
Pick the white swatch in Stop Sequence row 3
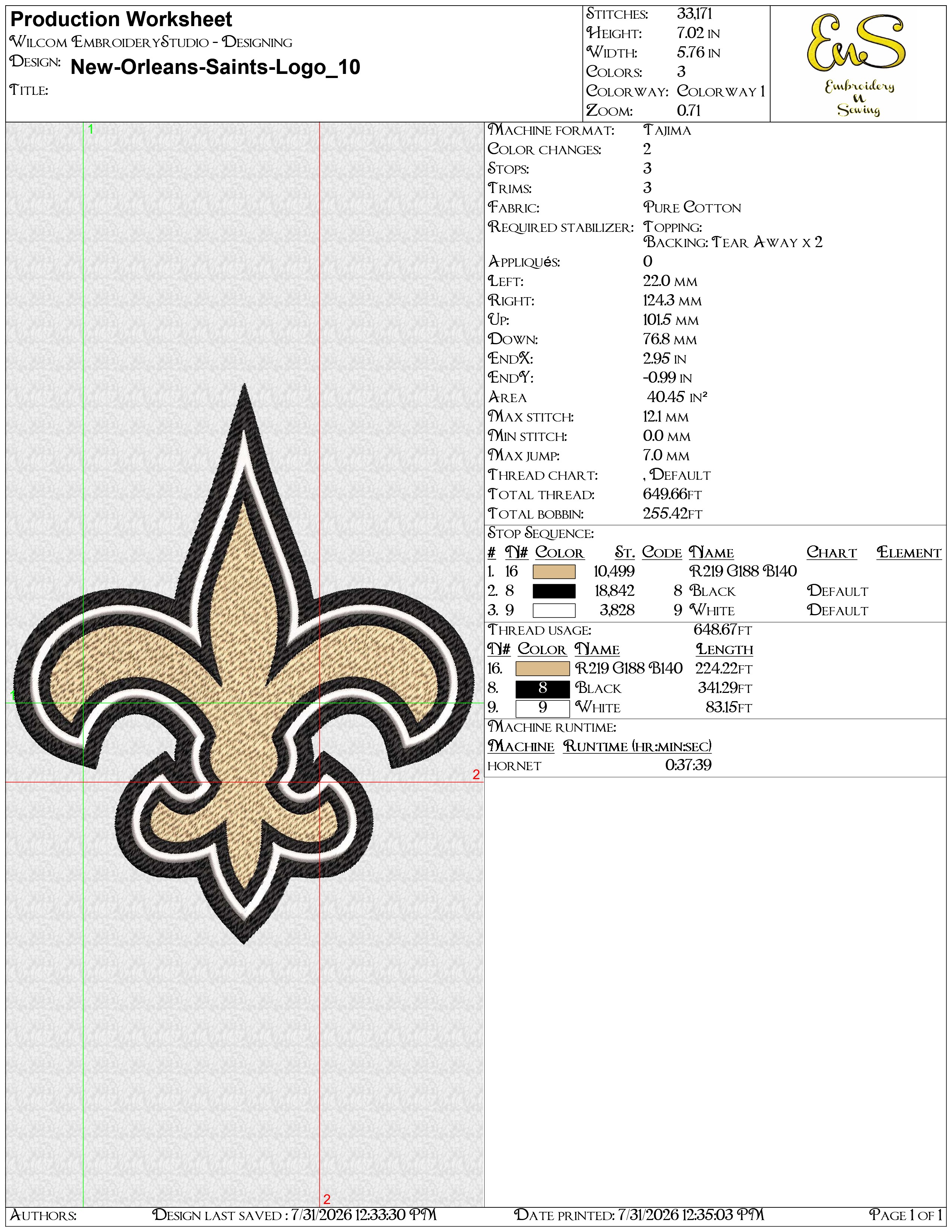pyautogui.click(x=554, y=610)
